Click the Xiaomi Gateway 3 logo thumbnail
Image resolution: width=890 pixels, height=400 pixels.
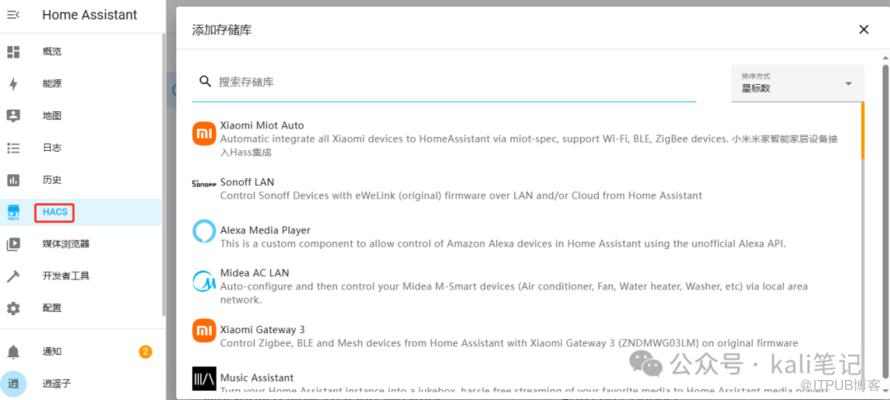coord(204,329)
